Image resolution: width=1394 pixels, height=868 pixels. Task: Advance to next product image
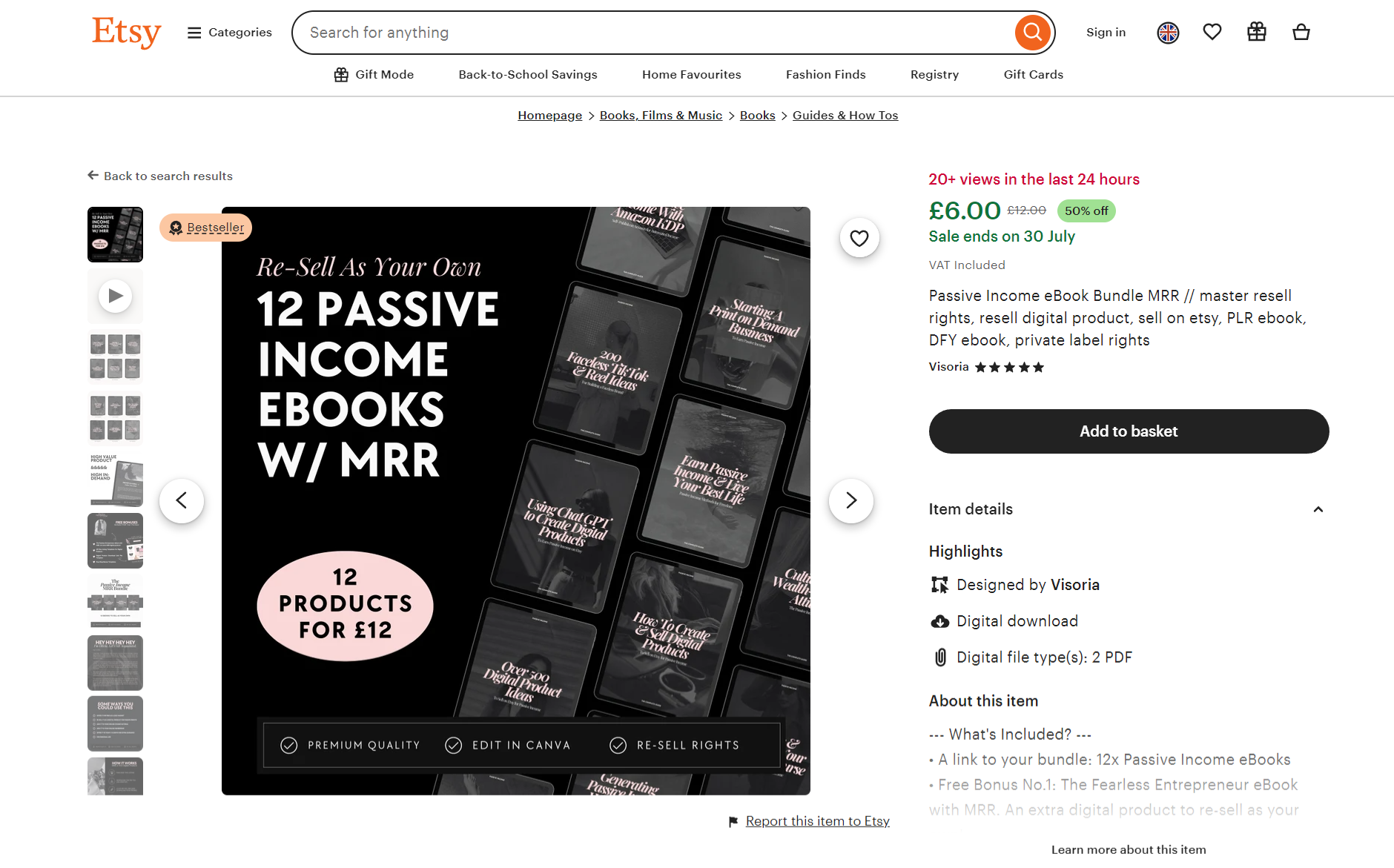point(850,500)
